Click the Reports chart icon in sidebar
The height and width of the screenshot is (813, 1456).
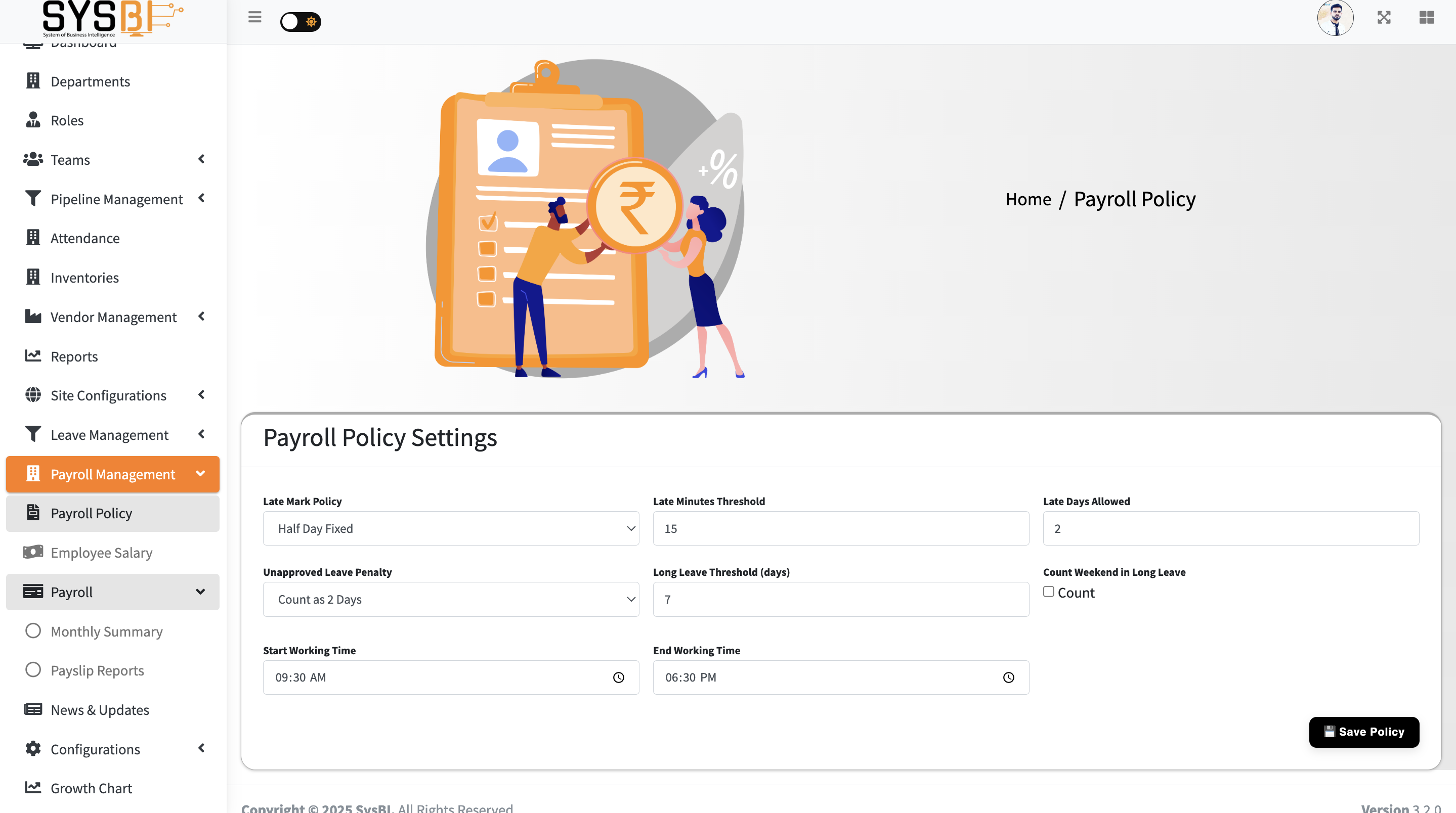click(33, 356)
